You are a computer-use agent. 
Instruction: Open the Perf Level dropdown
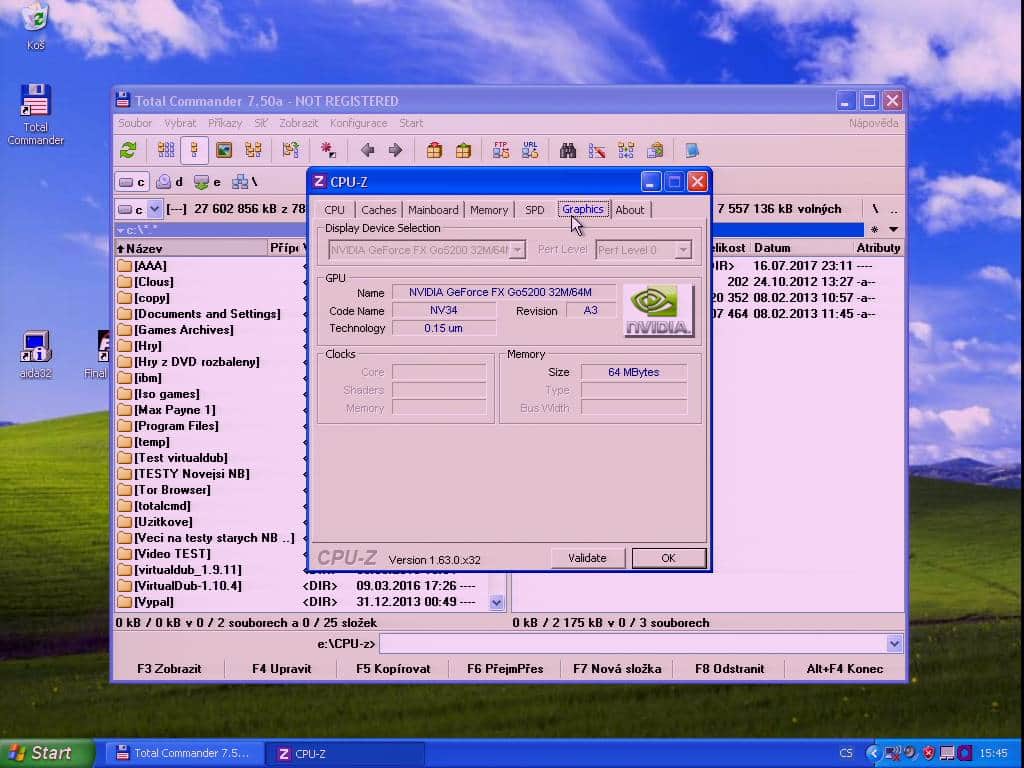tap(683, 249)
